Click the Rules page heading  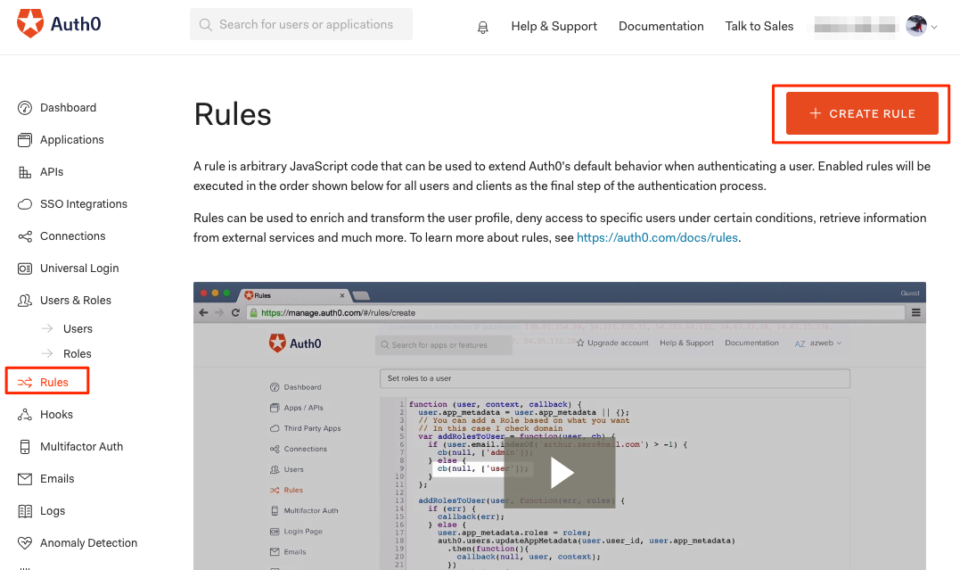pyautogui.click(x=233, y=114)
